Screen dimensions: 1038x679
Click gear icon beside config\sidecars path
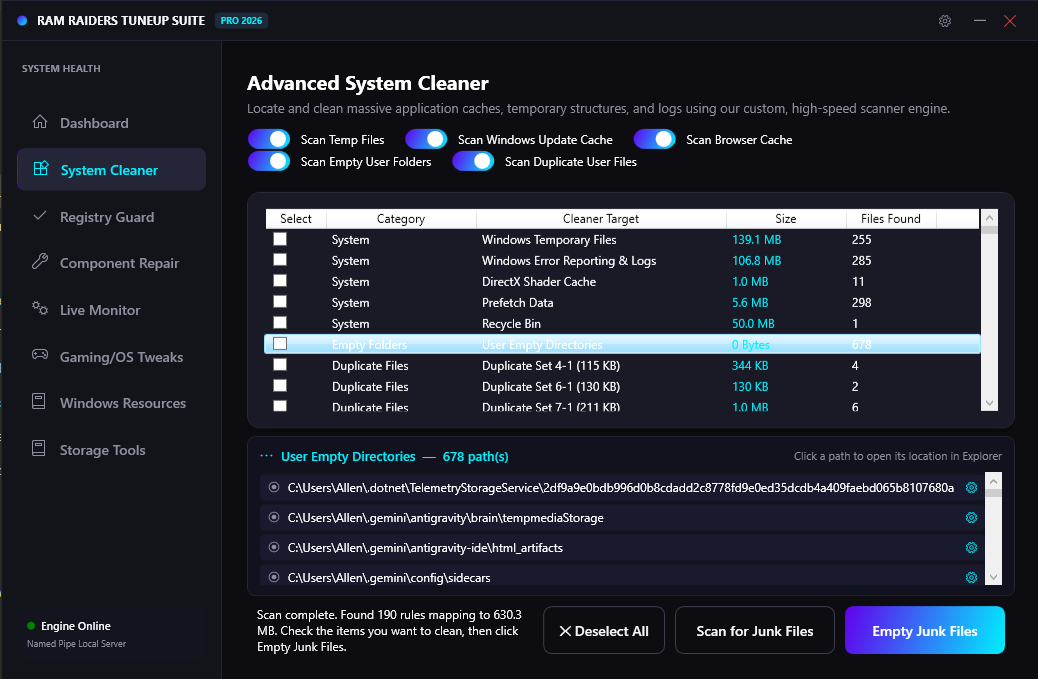[971, 577]
